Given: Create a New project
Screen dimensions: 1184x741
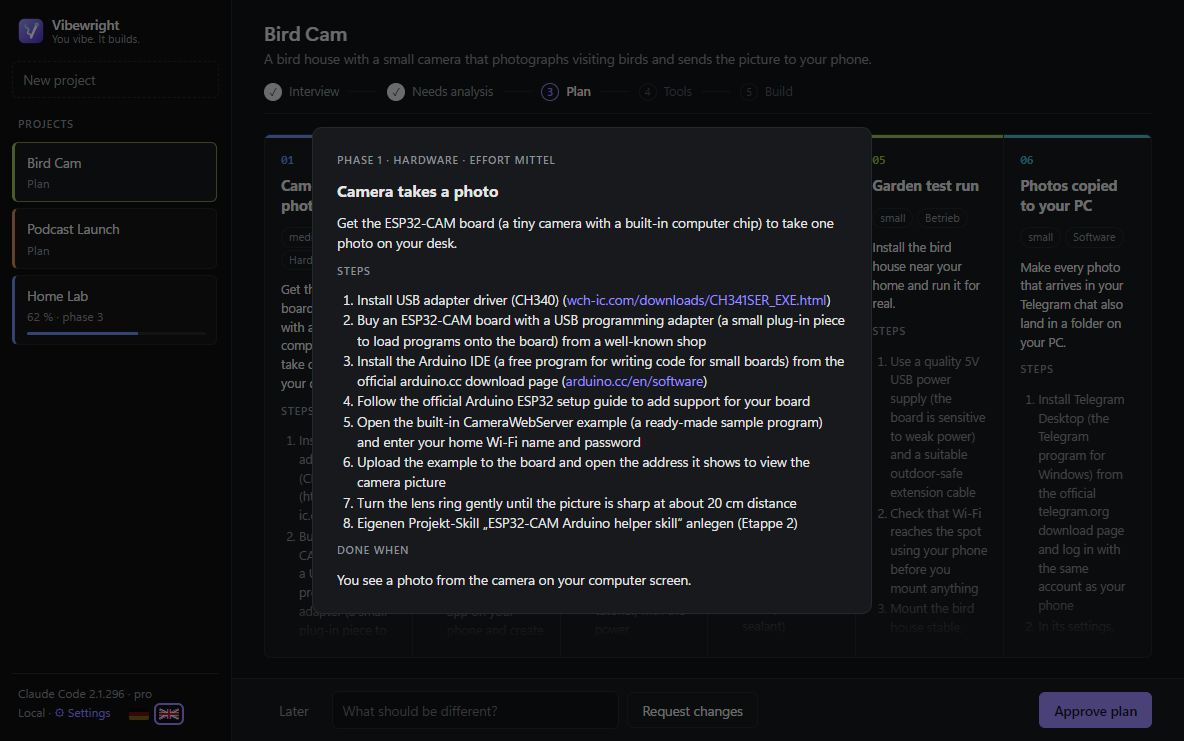Looking at the screenshot, I should click(116, 80).
